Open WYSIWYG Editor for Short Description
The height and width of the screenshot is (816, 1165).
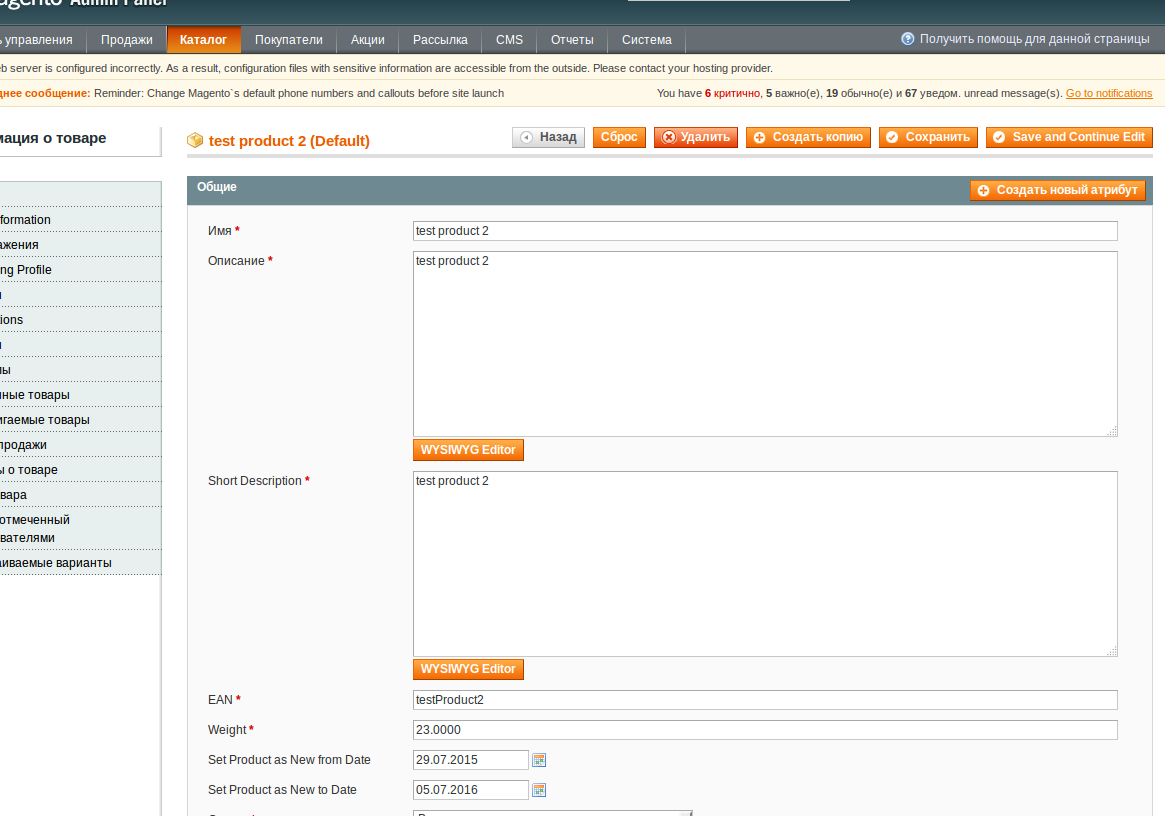click(x=468, y=669)
